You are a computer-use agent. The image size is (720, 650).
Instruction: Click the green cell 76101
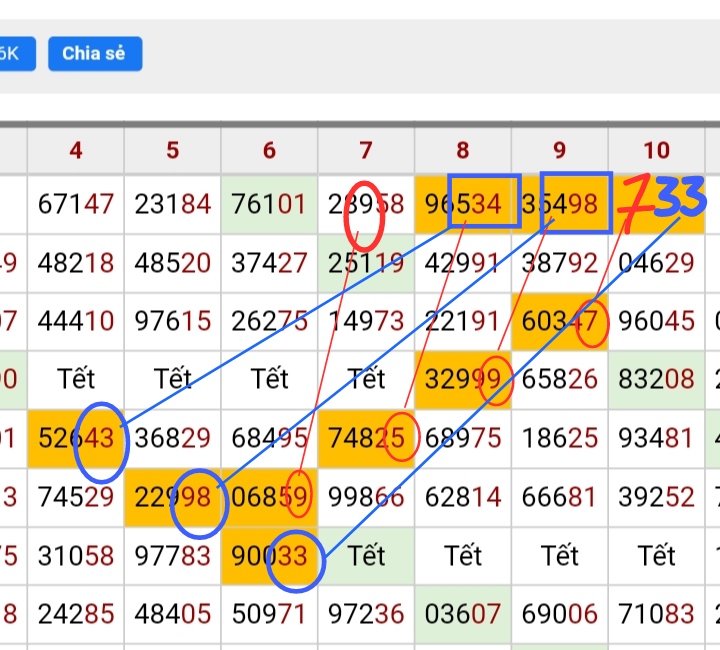tap(270, 204)
